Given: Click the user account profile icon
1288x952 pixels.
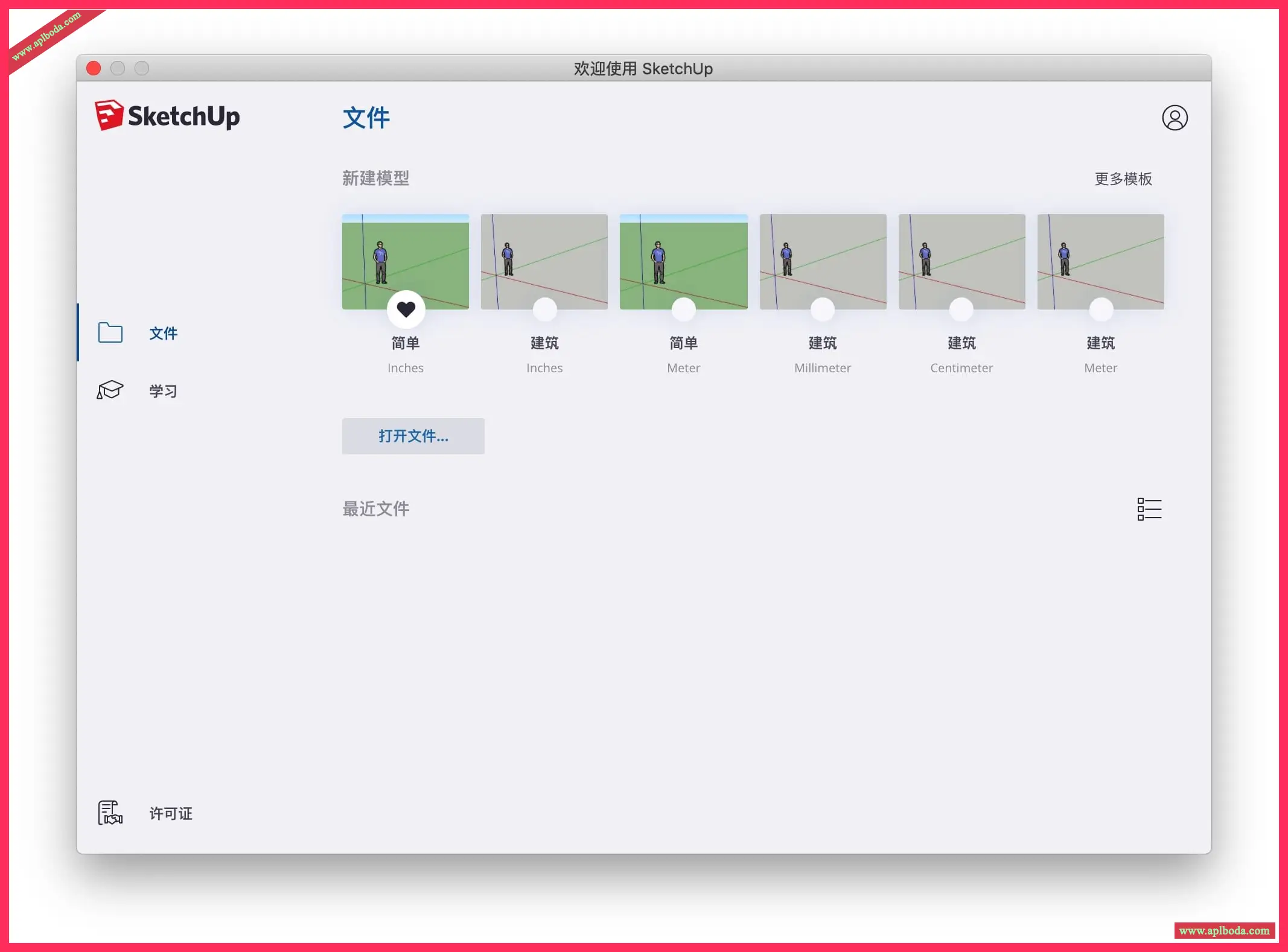Looking at the screenshot, I should tap(1174, 118).
